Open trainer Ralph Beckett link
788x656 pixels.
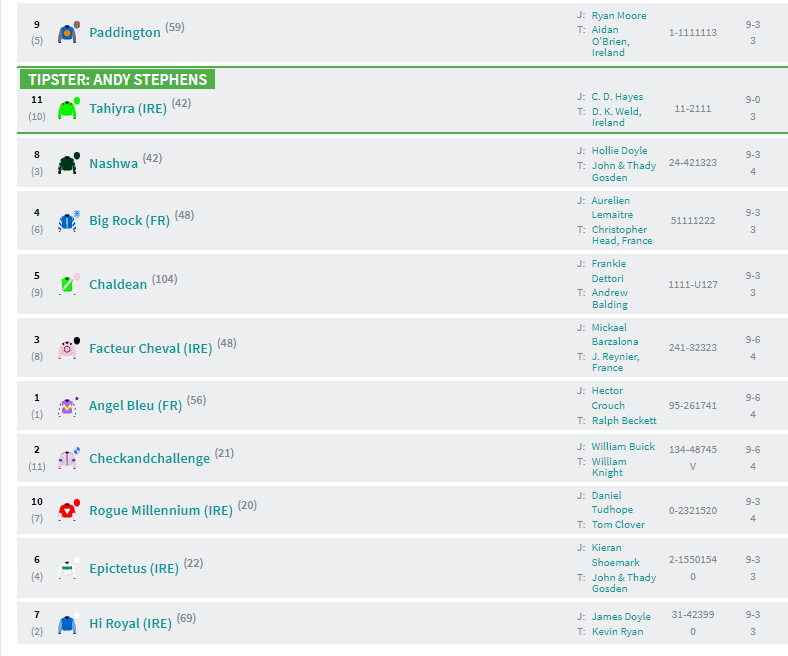pos(624,421)
